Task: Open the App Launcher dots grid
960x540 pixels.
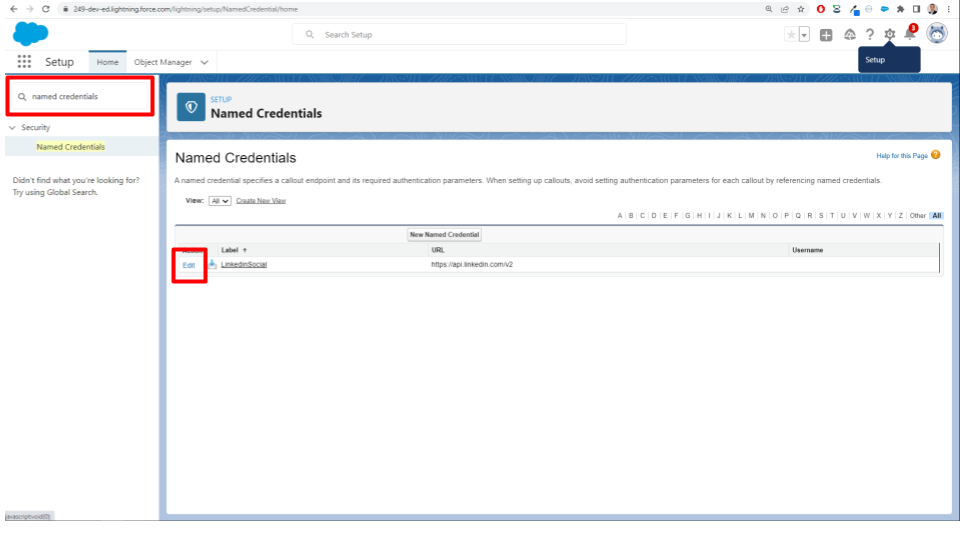Action: [24, 61]
